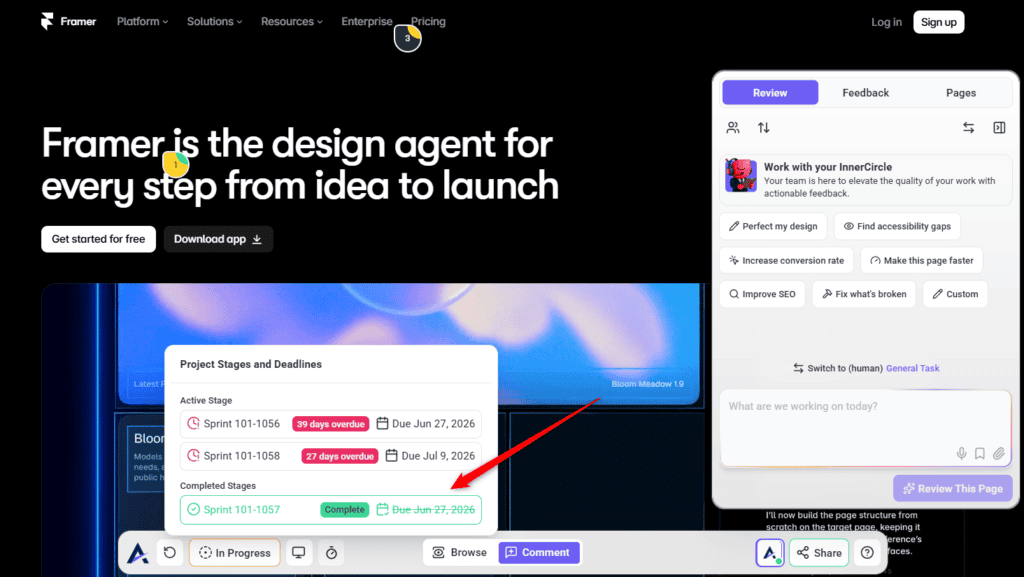This screenshot has width=1024, height=577.
Task: Click the A logo in bottom toolbar
Action: coord(137,553)
